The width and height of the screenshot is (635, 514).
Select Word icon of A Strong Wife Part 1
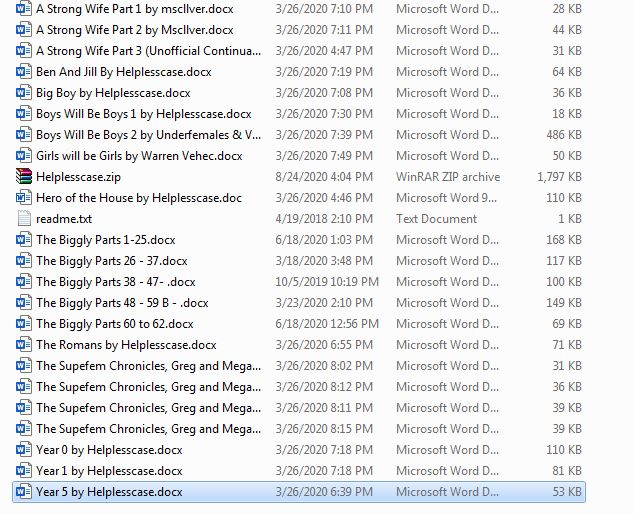pos(23,9)
